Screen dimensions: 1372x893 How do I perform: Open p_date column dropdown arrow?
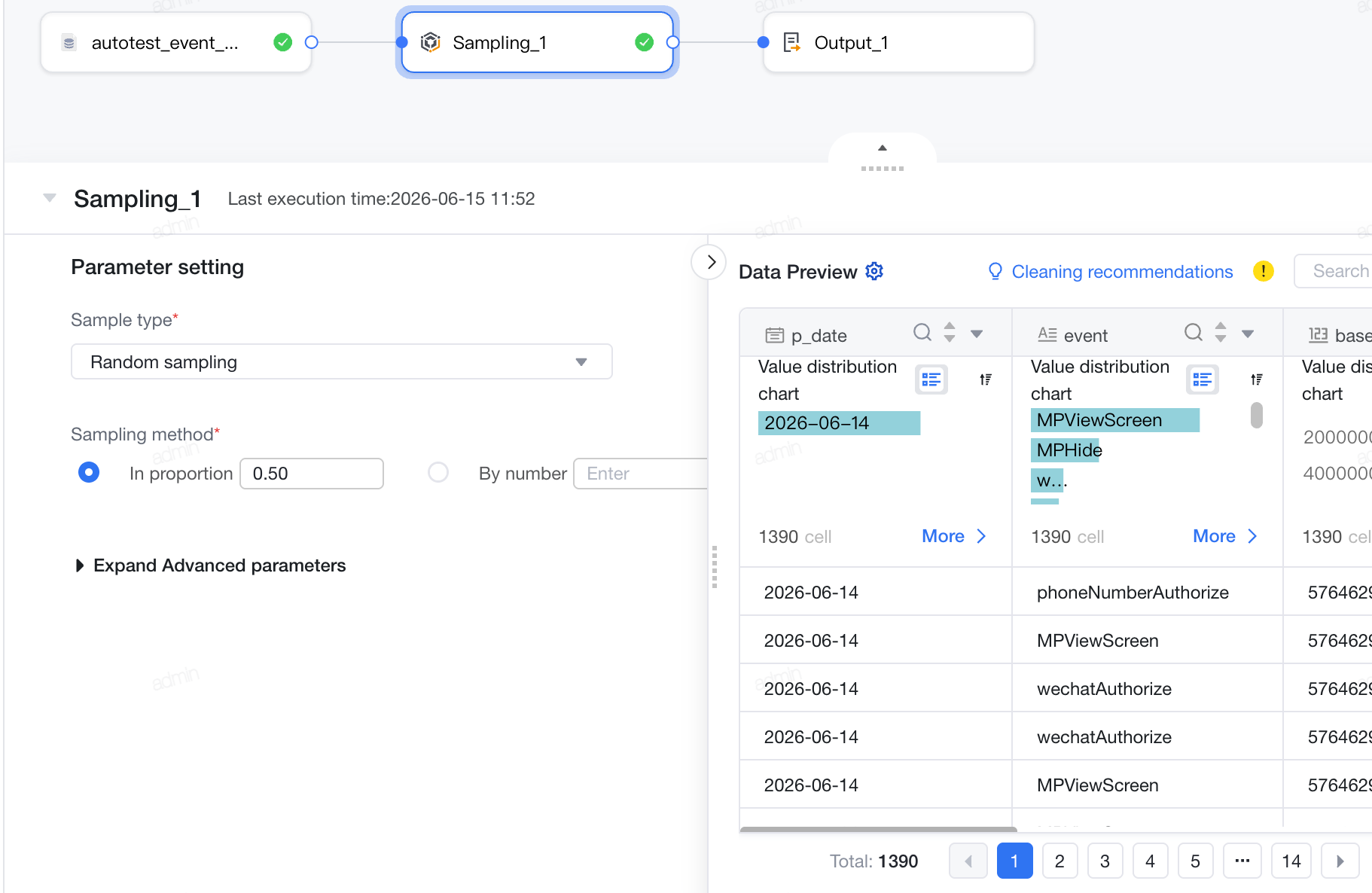coord(977,334)
